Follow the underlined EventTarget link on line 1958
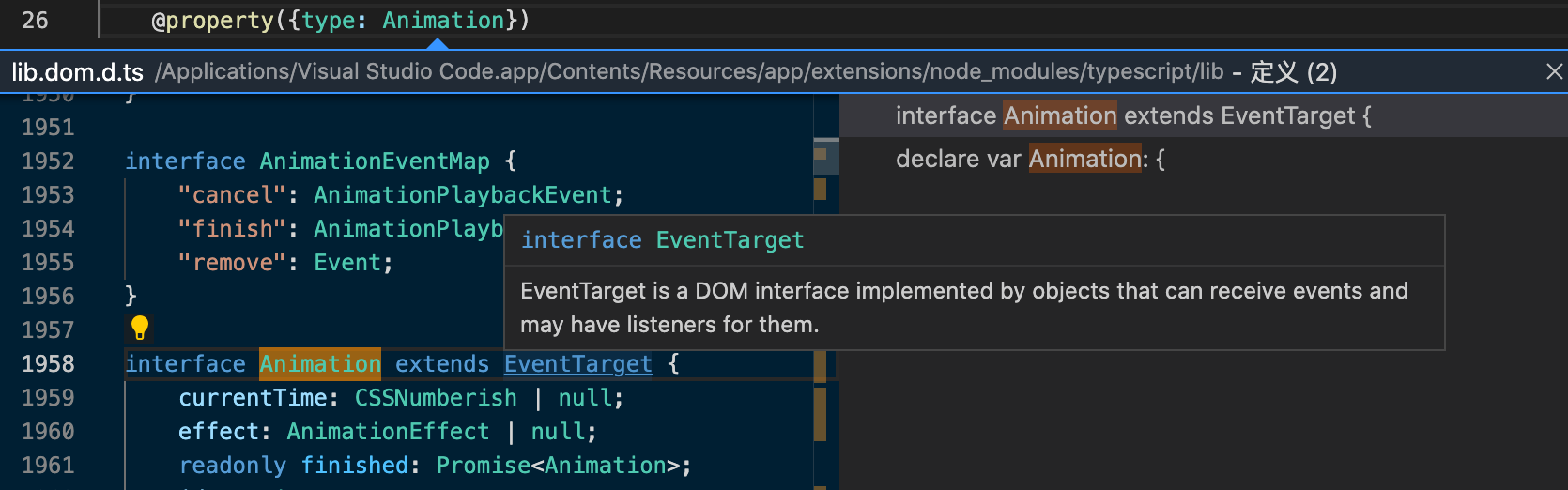 pos(577,364)
